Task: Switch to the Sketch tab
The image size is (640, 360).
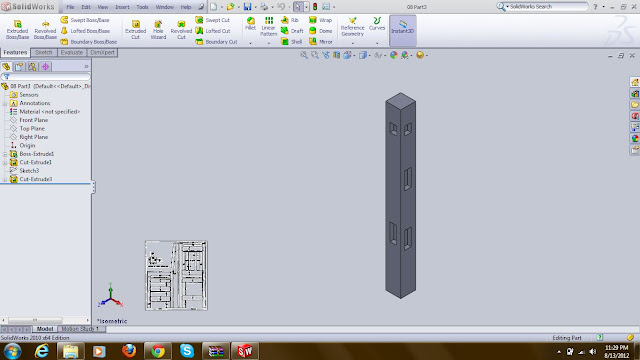Action: 44,52
